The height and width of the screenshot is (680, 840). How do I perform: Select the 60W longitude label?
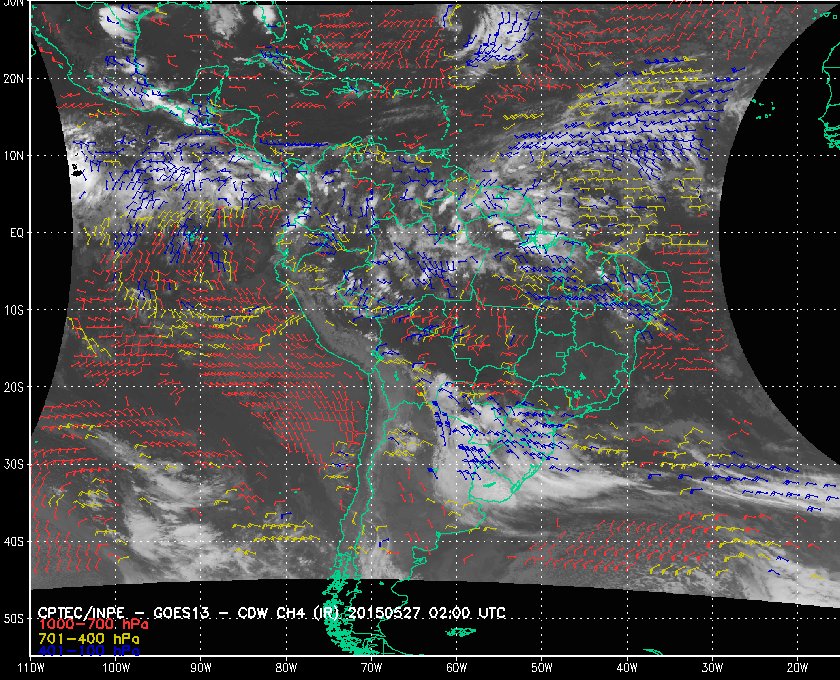click(x=456, y=668)
